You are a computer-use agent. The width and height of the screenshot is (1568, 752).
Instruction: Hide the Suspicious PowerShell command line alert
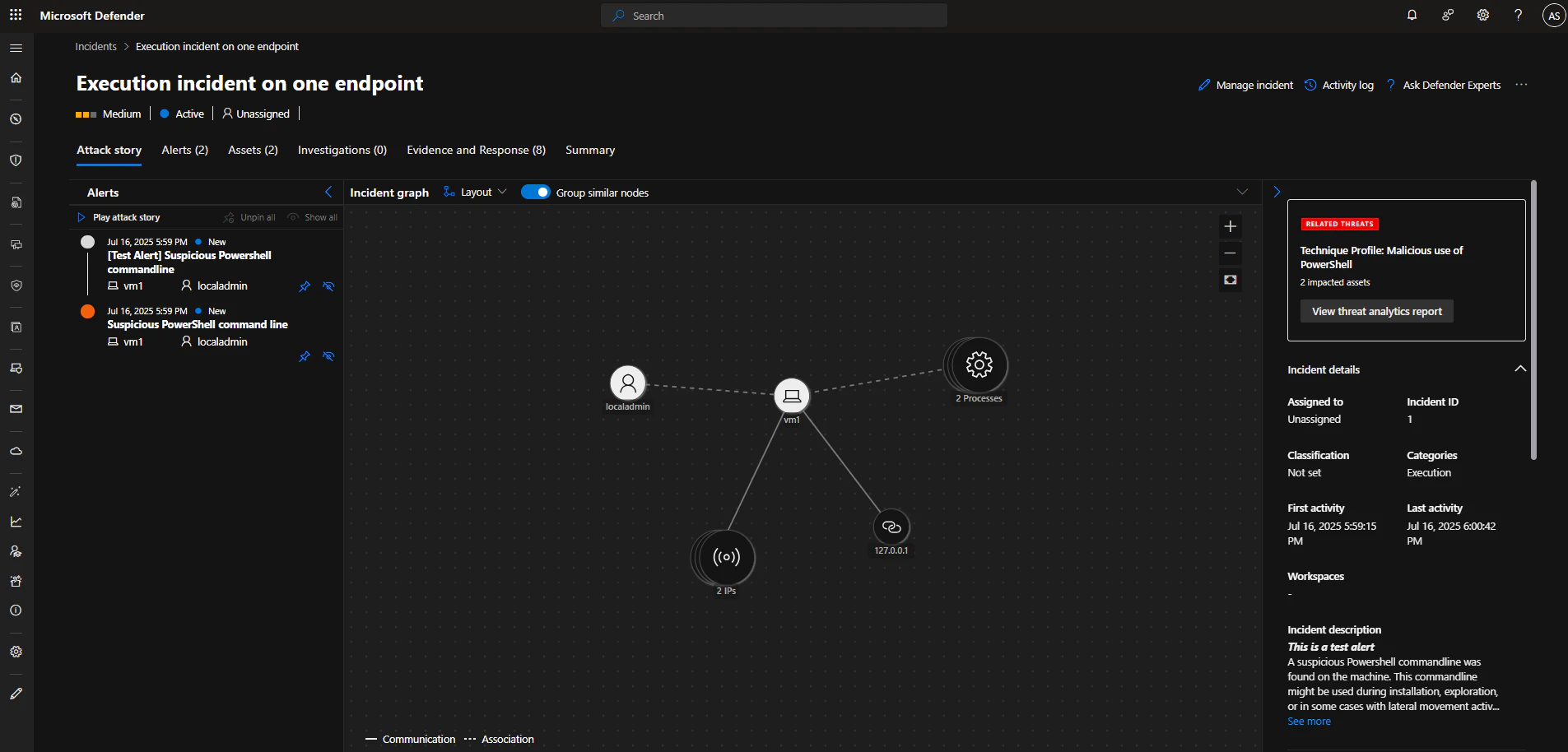[328, 356]
